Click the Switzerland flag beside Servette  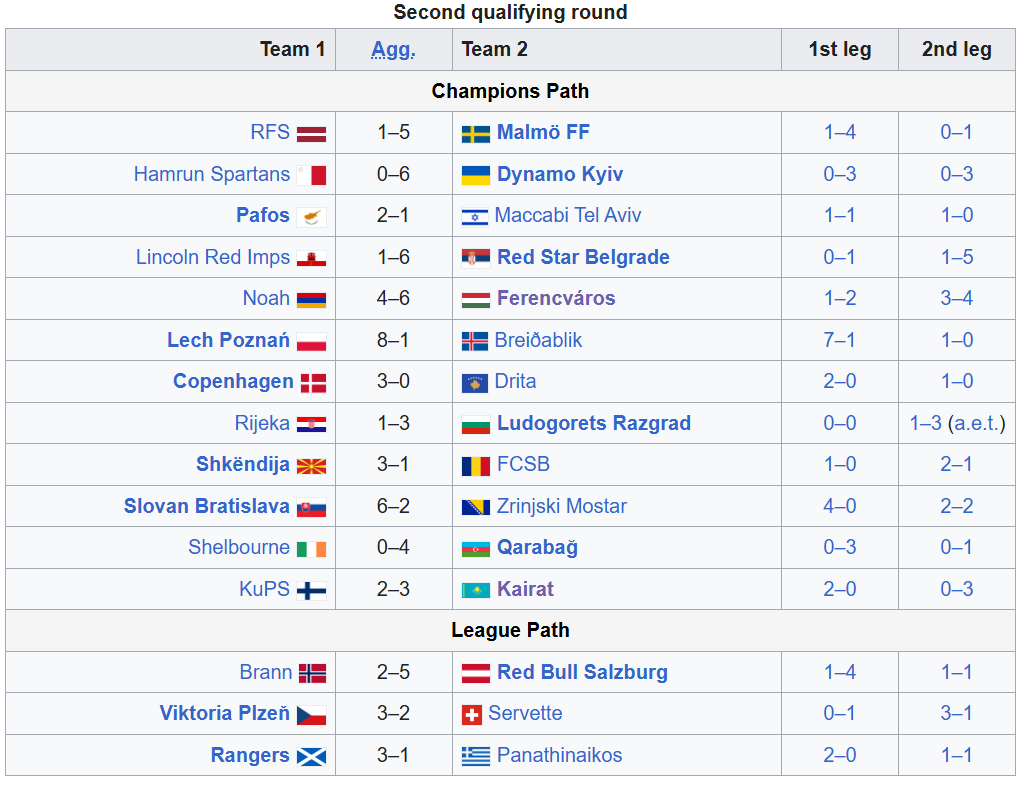pyautogui.click(x=472, y=715)
